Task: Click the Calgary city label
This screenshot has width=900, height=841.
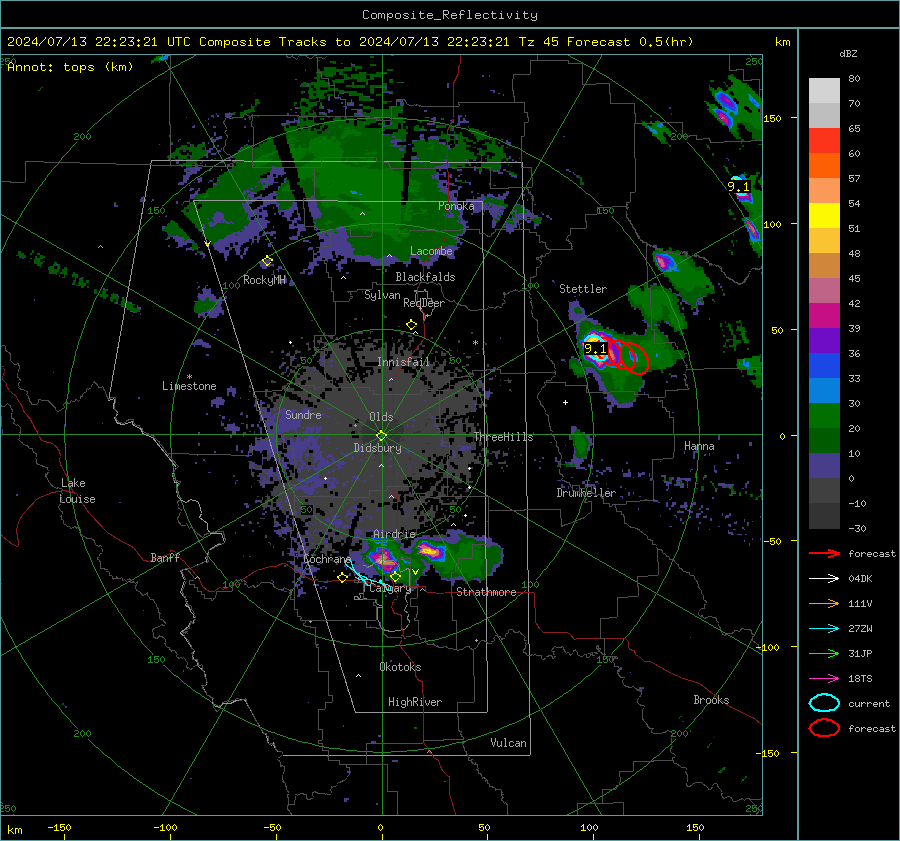Action: 390,588
